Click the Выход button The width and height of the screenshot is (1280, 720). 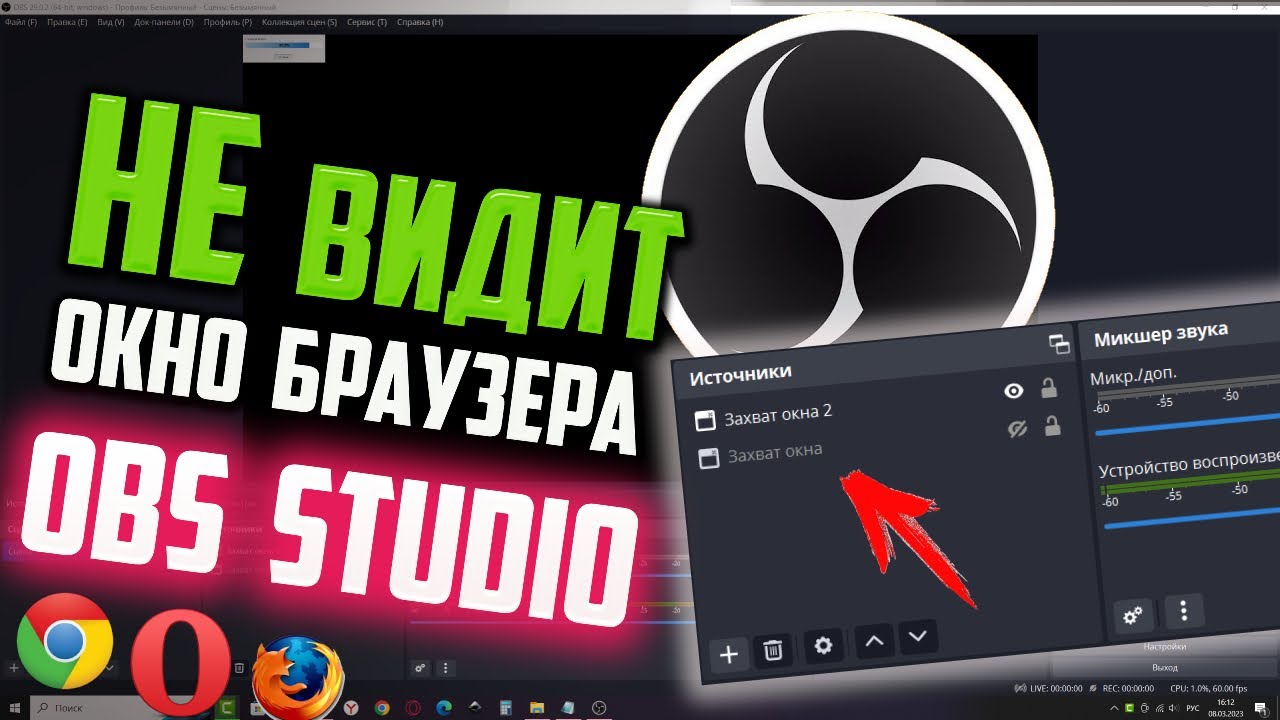click(1165, 667)
